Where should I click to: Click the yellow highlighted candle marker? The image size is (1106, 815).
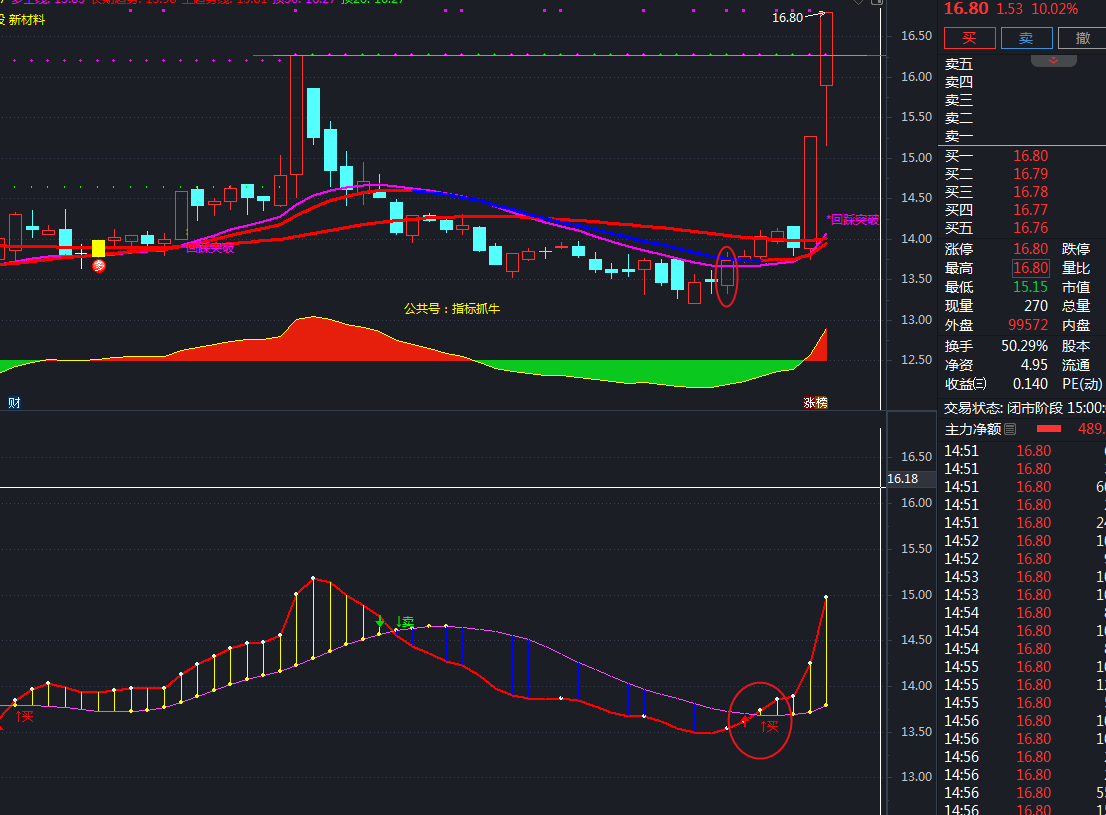pyautogui.click(x=99, y=248)
